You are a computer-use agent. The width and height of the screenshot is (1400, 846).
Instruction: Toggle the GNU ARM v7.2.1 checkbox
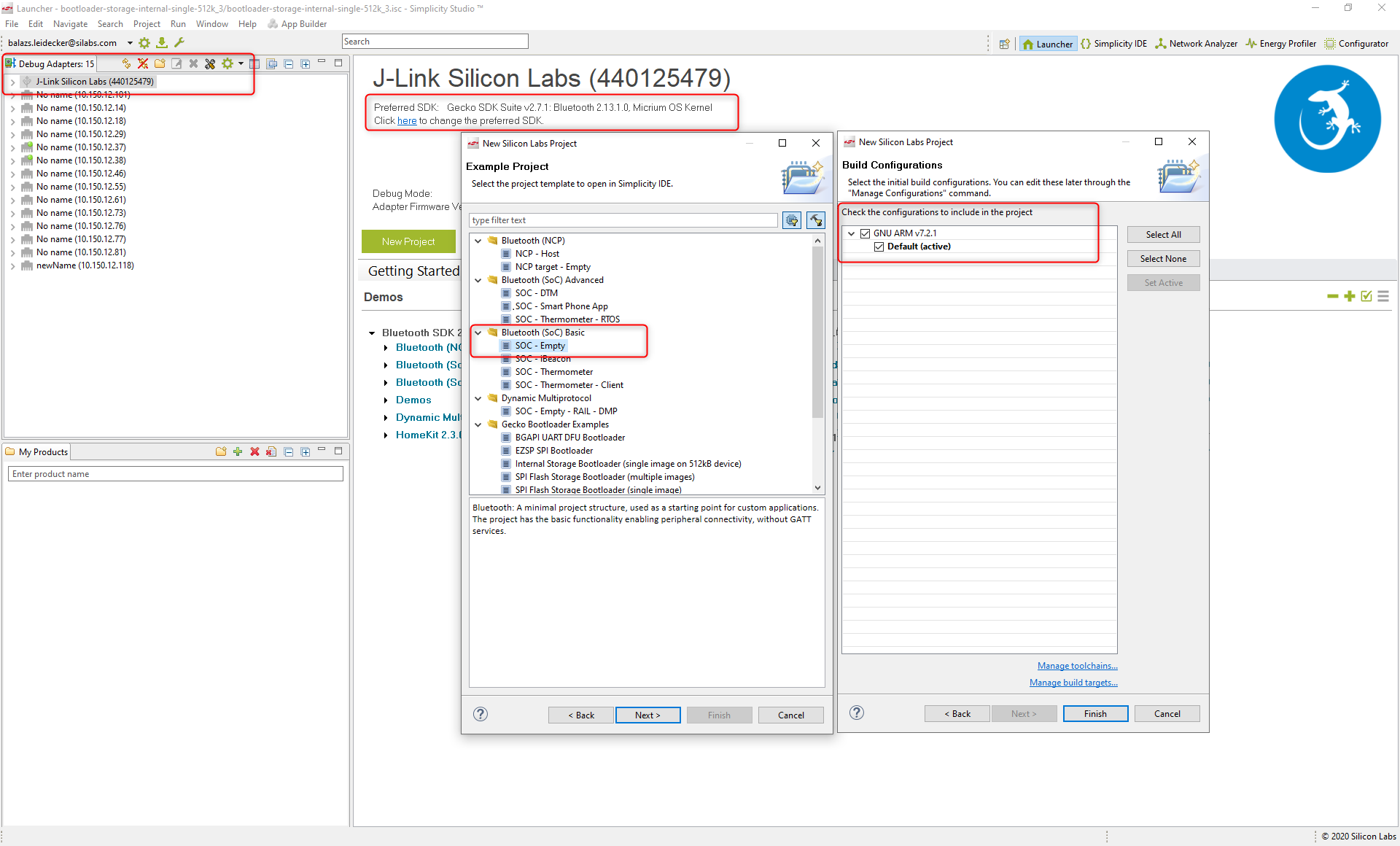866,233
